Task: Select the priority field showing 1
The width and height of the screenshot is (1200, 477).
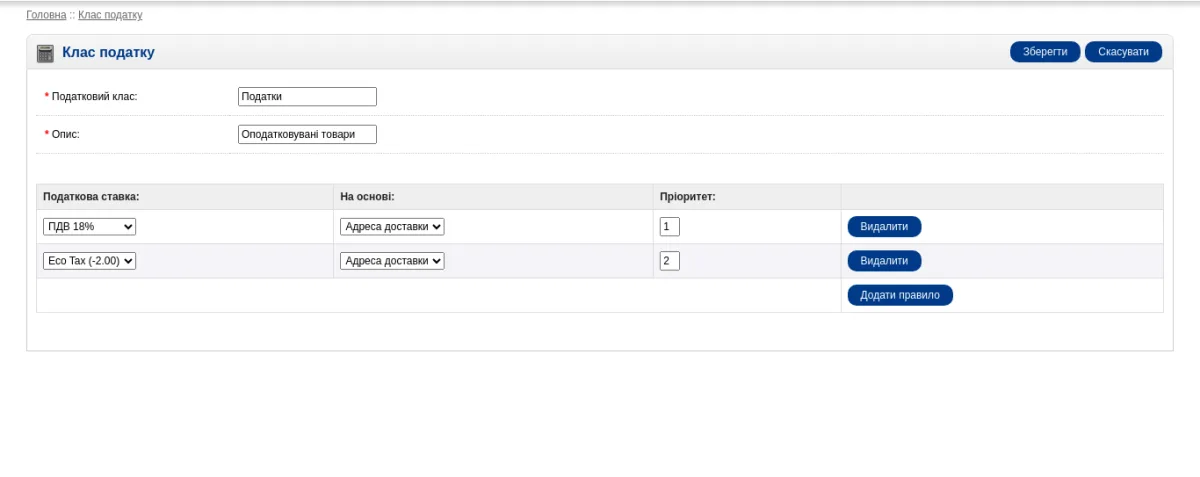Action: click(x=670, y=227)
